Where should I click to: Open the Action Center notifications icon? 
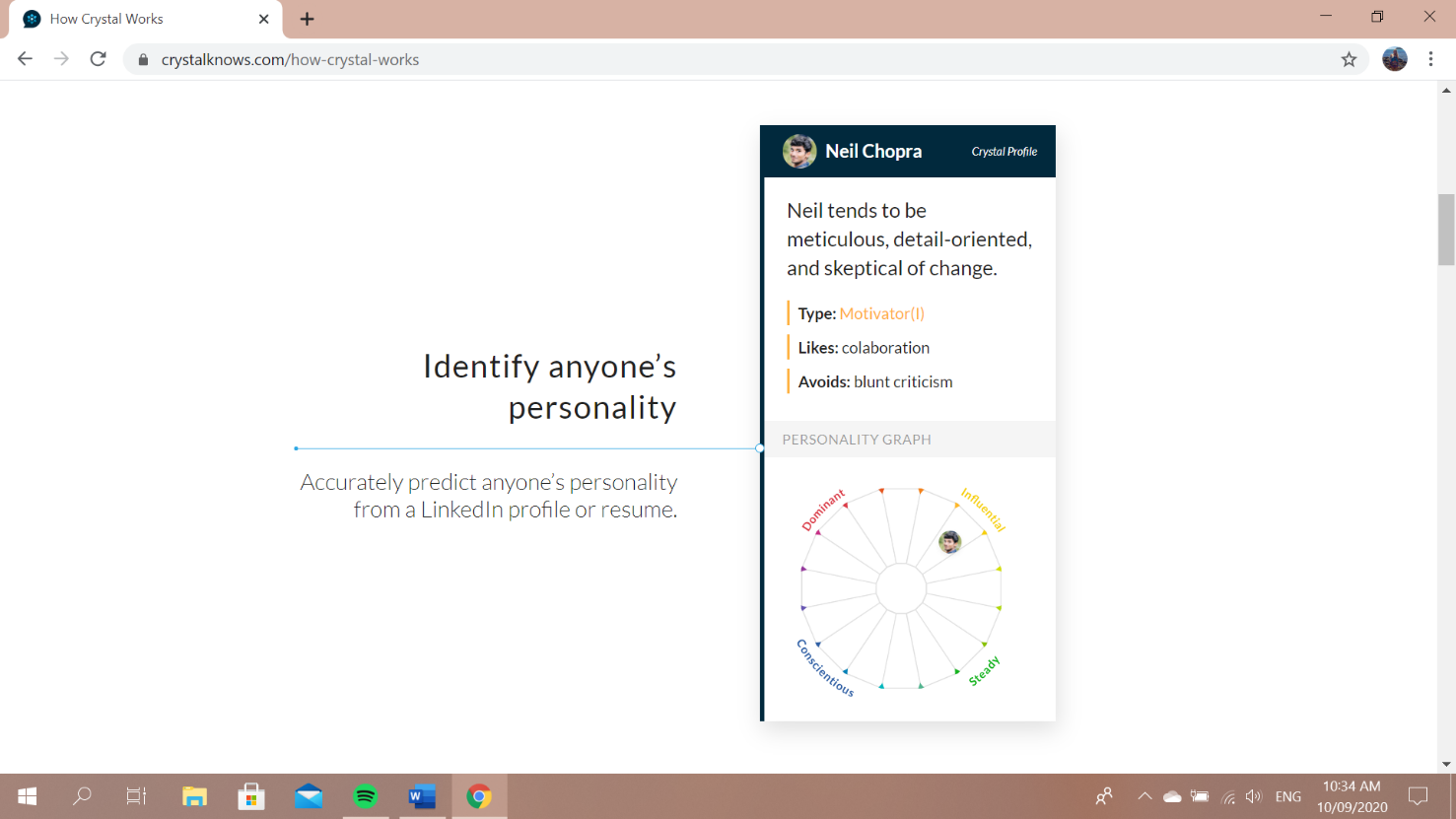1418,796
